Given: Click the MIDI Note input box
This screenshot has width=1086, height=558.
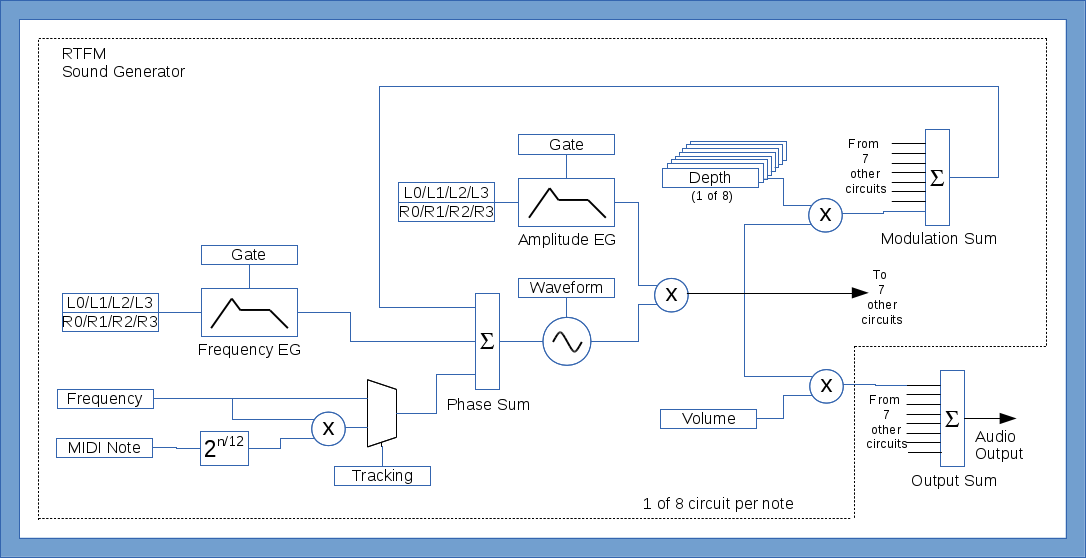Looking at the screenshot, I should point(105,447).
